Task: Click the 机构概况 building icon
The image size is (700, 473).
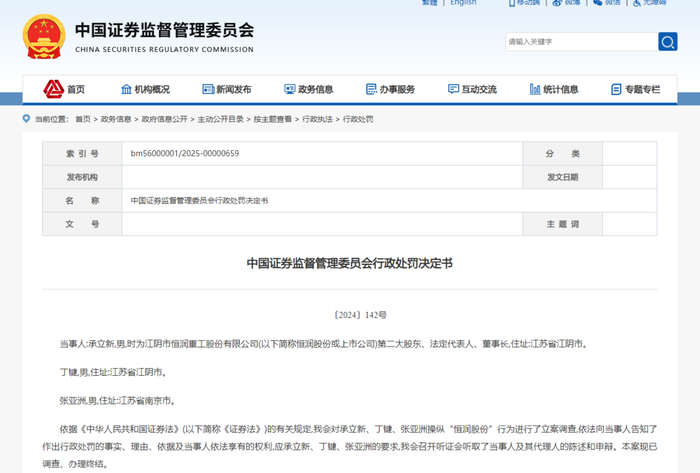Action: (126, 89)
